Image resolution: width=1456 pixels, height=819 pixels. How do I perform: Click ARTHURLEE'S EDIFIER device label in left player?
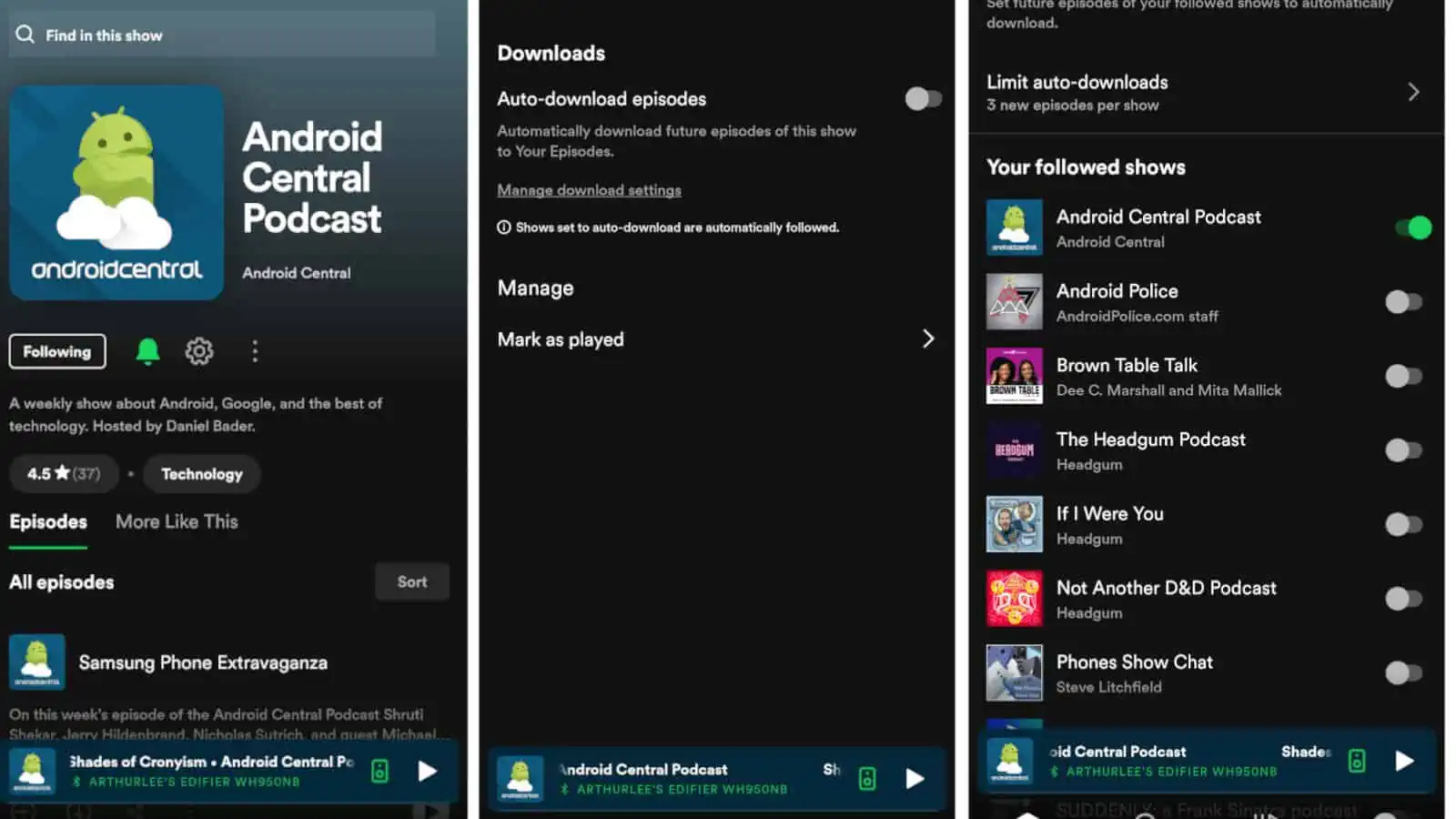click(194, 782)
